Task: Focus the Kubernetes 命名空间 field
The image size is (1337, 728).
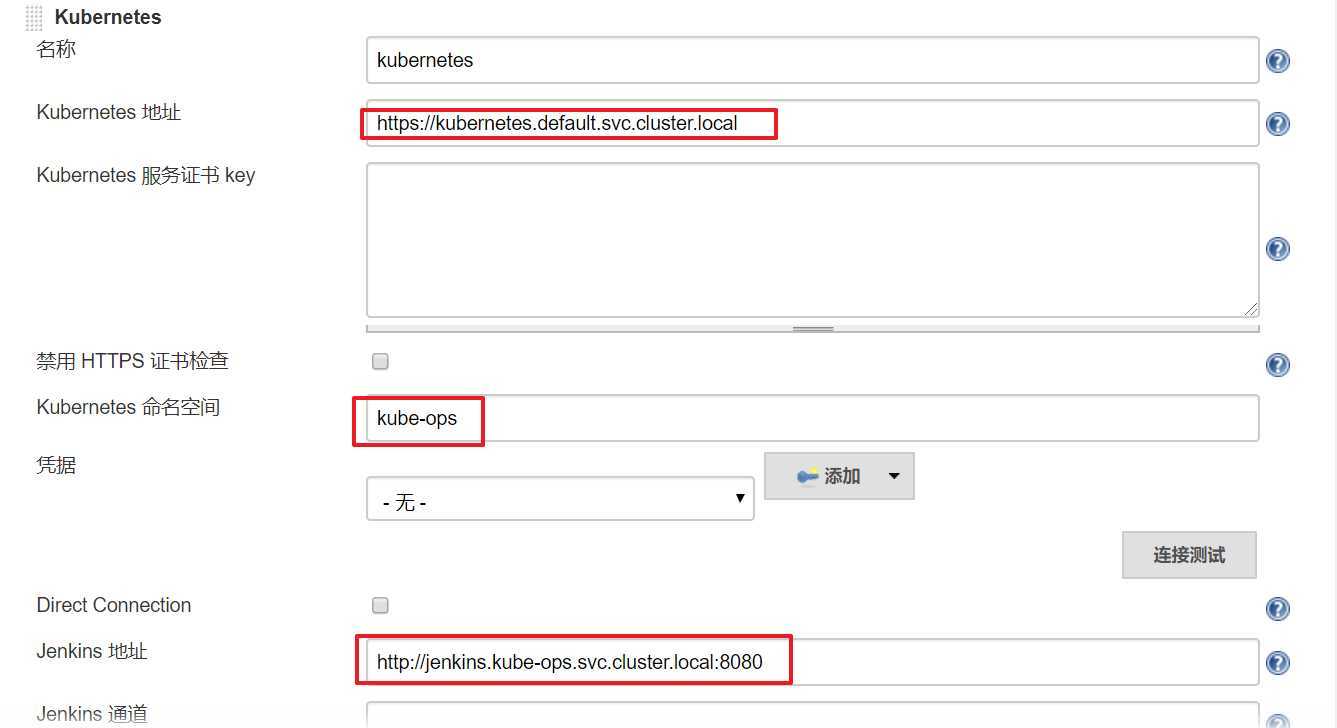Action: 812,418
